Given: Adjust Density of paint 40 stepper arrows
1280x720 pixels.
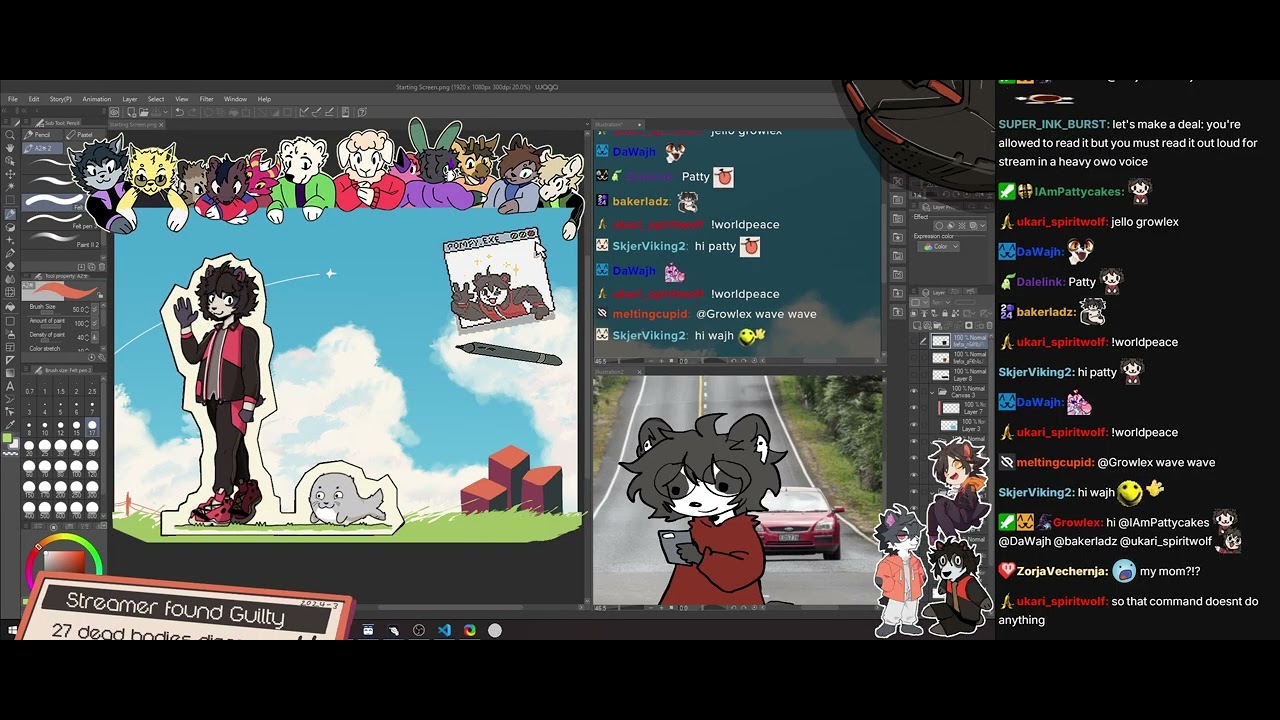Looking at the screenshot, I should coord(87,337).
